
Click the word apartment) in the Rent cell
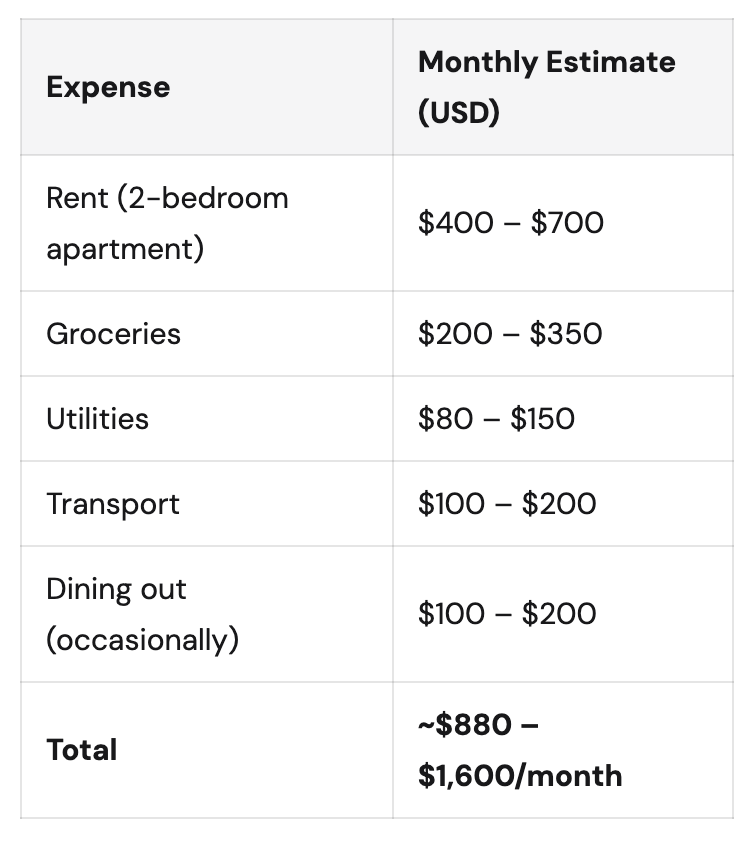coord(124,248)
